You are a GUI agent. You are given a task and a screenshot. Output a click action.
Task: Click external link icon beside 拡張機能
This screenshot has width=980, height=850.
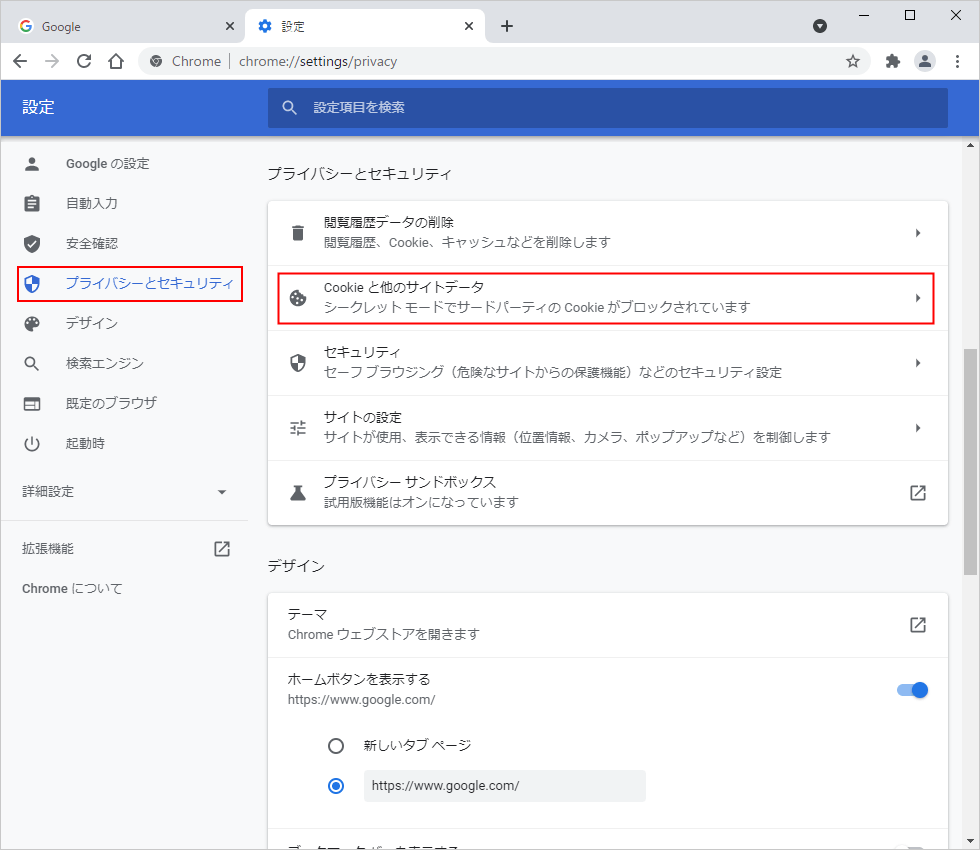(222, 549)
